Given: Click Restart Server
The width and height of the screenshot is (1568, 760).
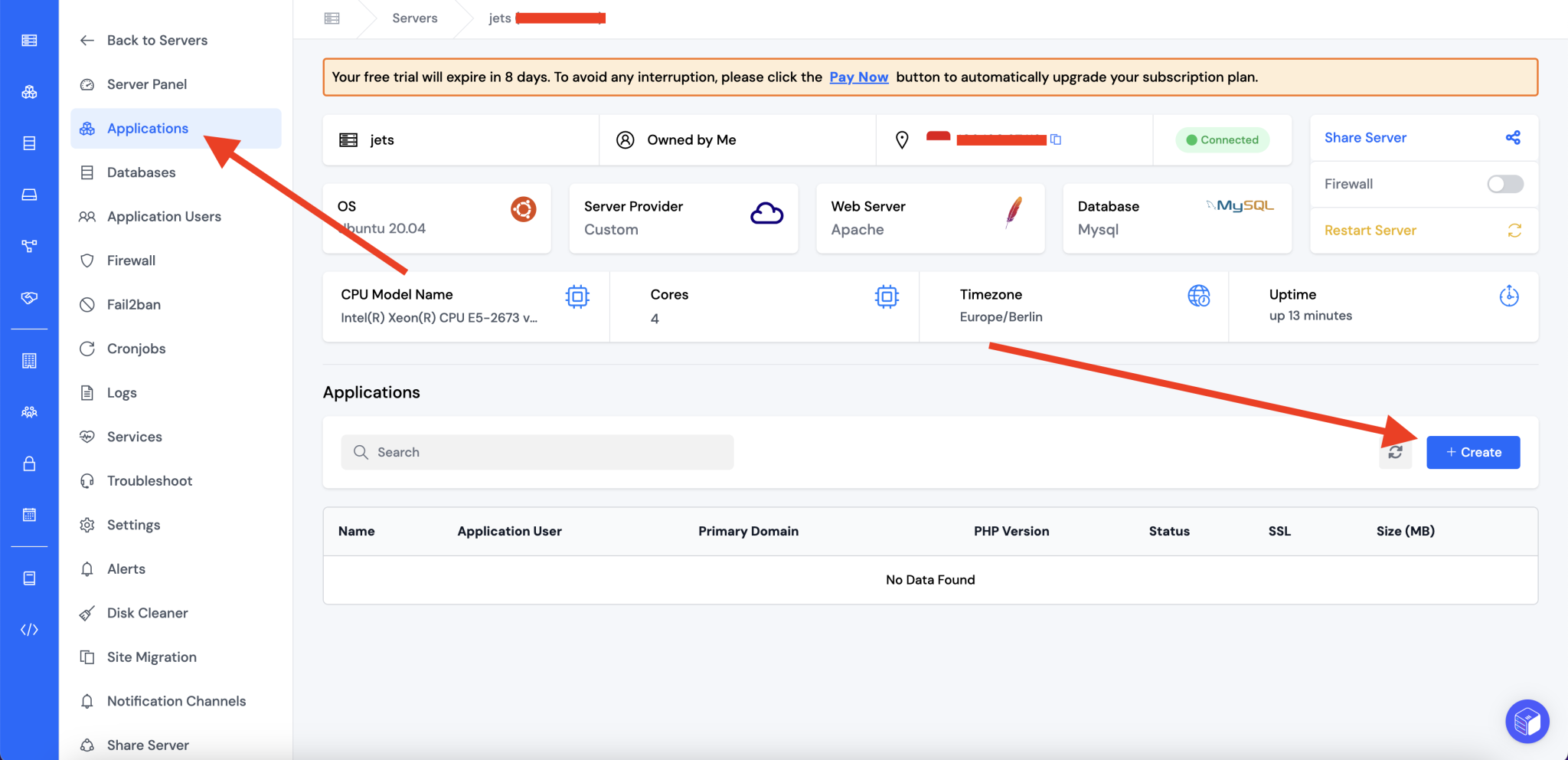Looking at the screenshot, I should [x=1370, y=230].
